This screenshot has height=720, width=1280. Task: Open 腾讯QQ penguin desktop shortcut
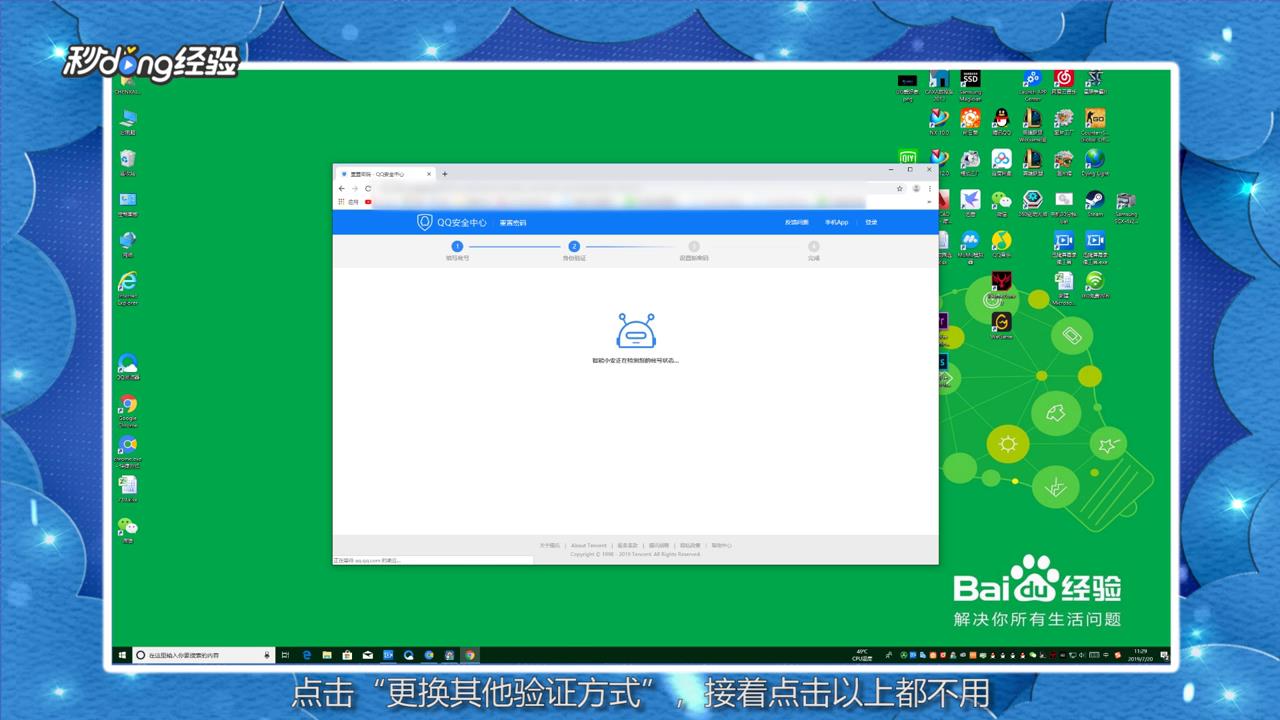(1001, 122)
